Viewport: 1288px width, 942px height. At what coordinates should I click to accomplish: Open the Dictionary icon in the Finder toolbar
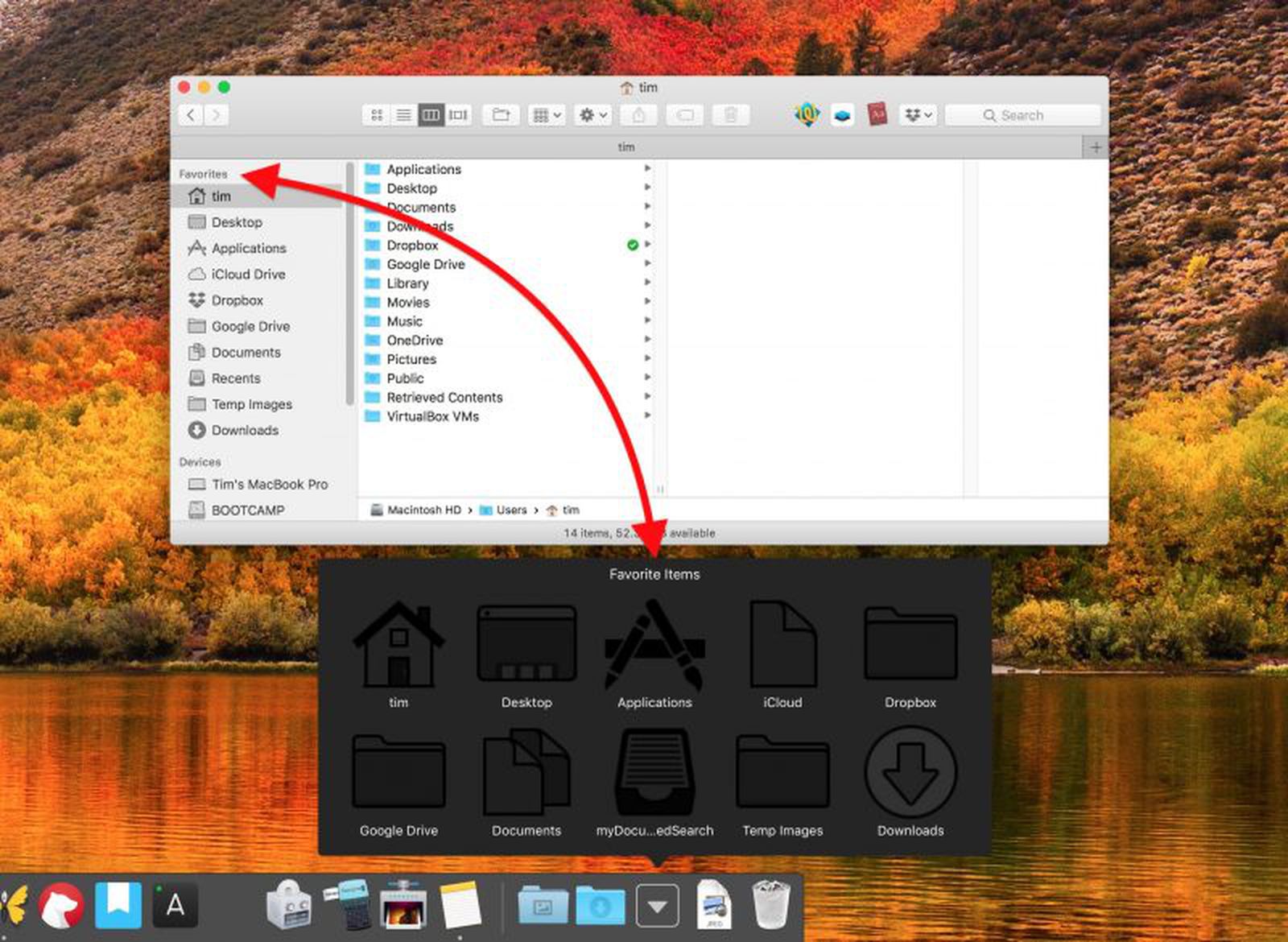(x=877, y=114)
